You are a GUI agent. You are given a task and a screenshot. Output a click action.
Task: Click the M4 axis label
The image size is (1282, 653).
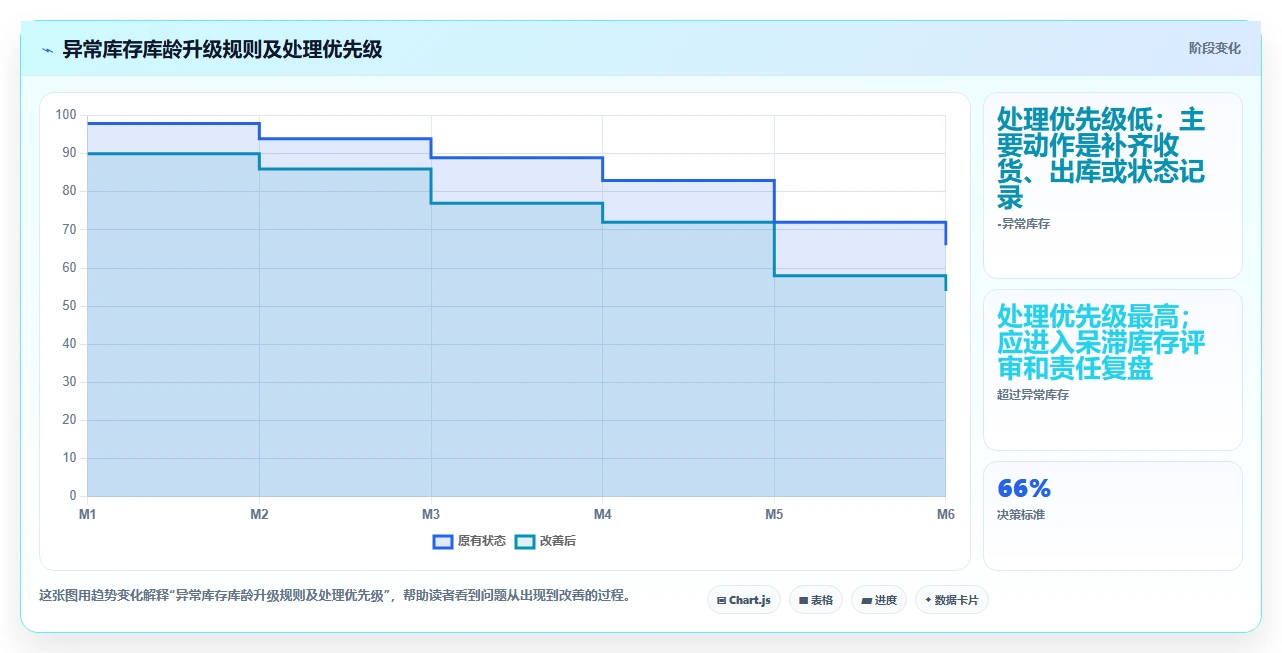click(x=602, y=514)
